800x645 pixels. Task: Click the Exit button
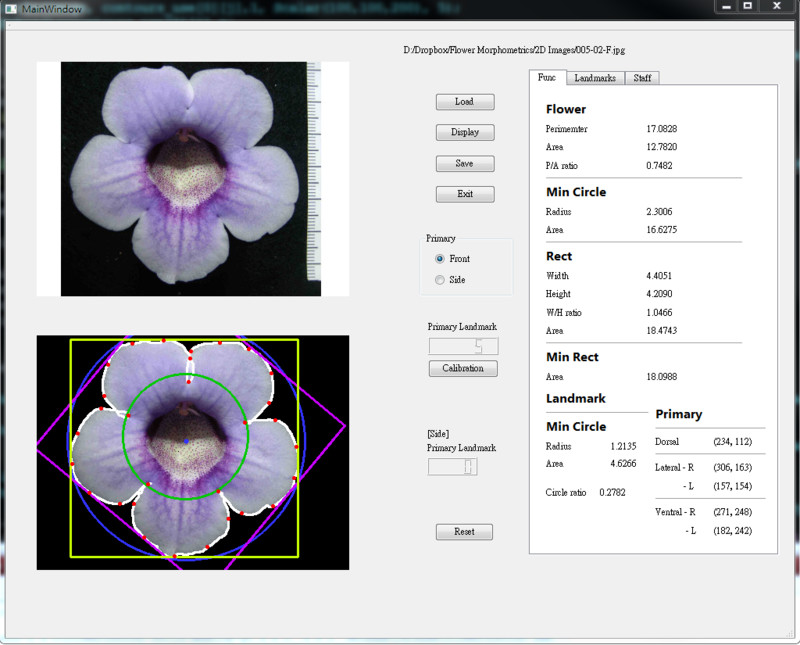tap(465, 194)
